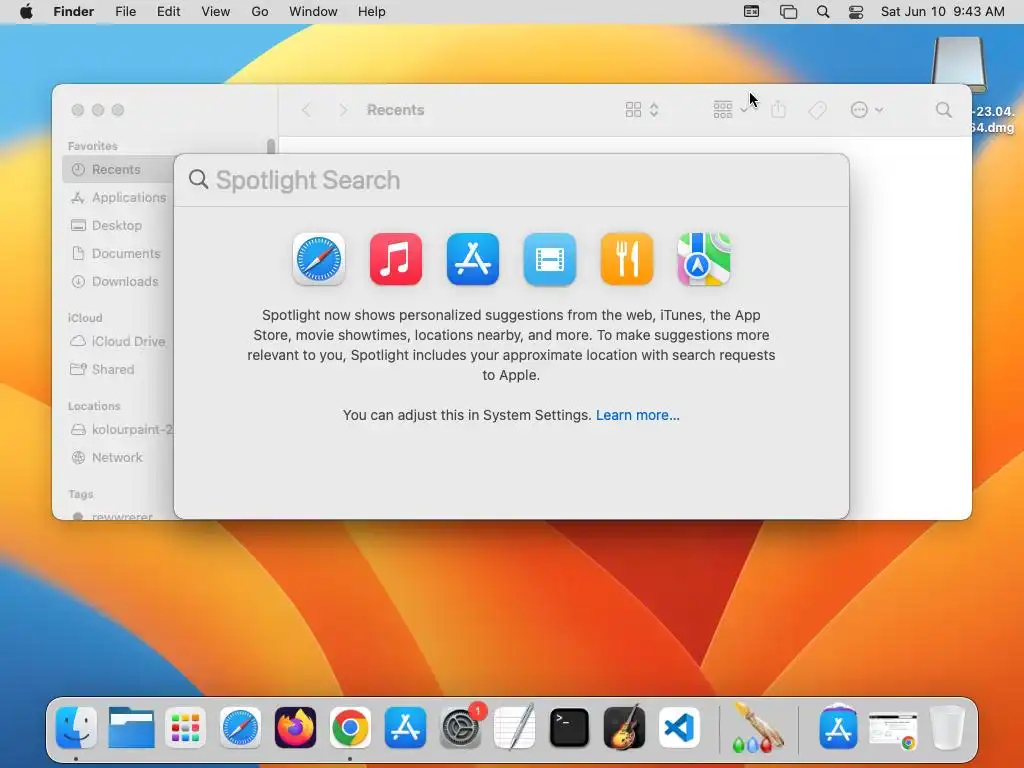
Task: Open KolourPaint brushes icon in Dock
Action: pos(757,728)
